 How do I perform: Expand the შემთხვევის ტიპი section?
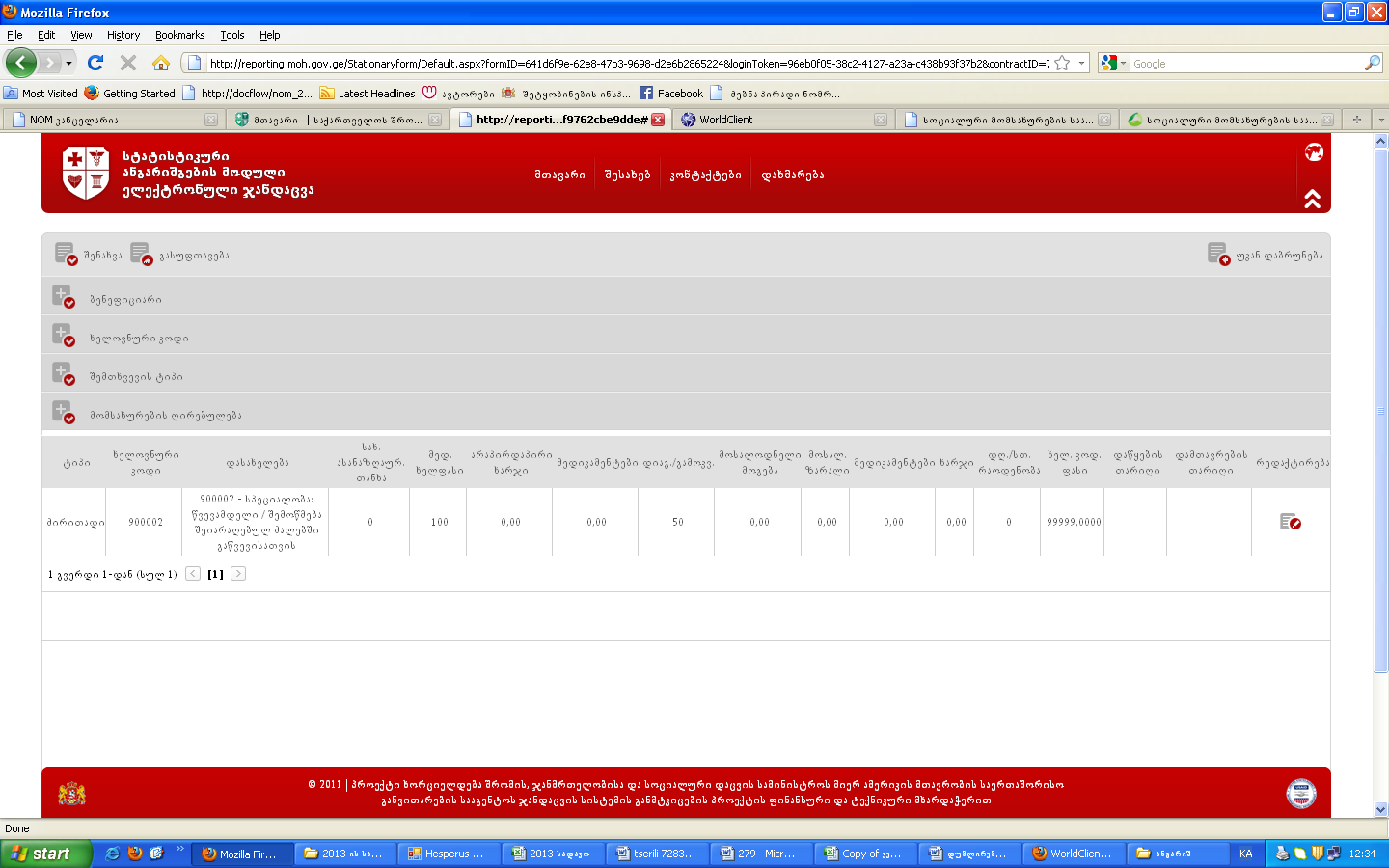pyautogui.click(x=64, y=374)
